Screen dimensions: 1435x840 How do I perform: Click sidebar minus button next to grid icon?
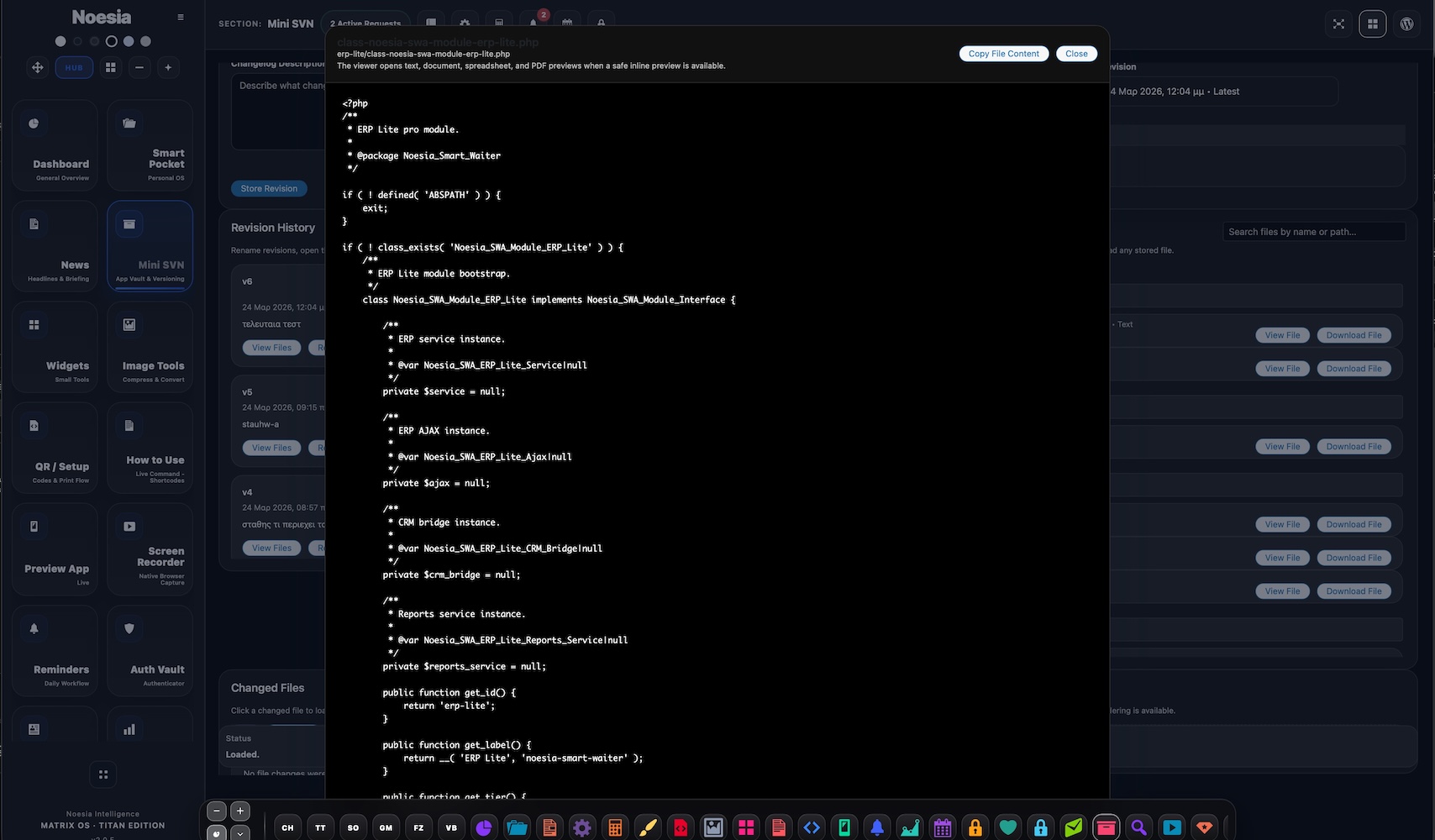click(x=139, y=67)
